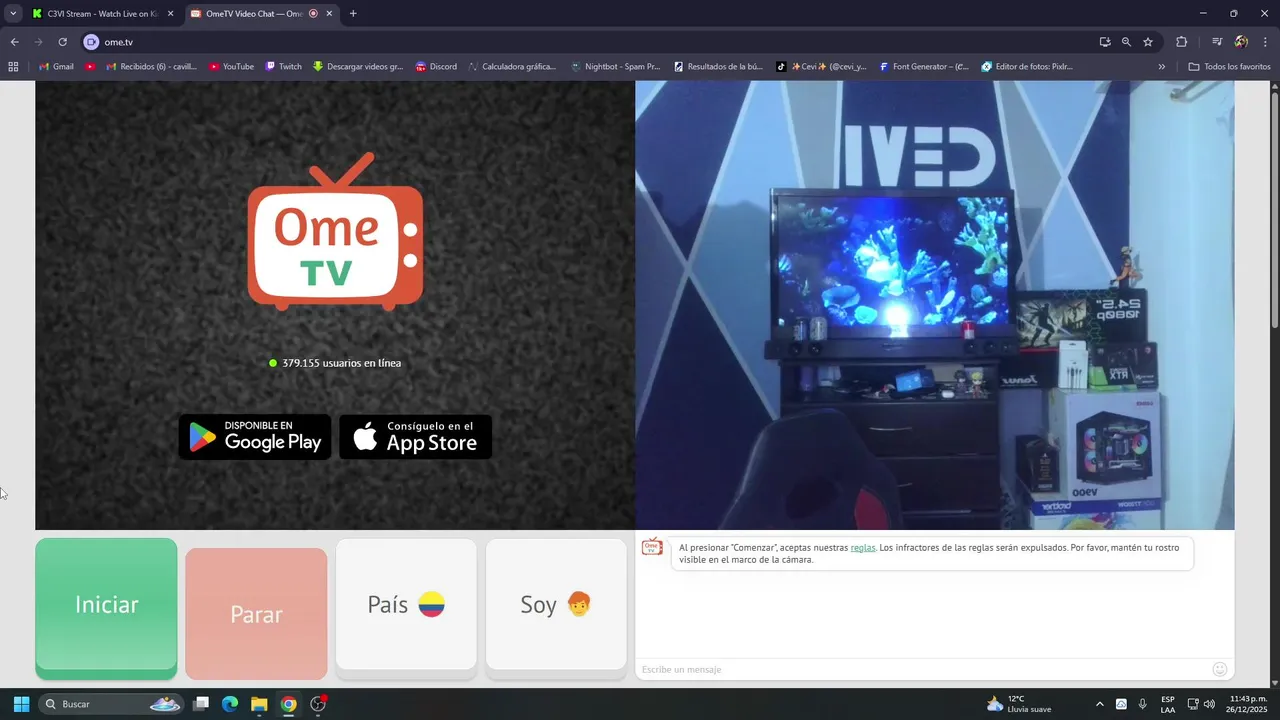
Task: Click the microphone tray icon
Action: point(1142,704)
